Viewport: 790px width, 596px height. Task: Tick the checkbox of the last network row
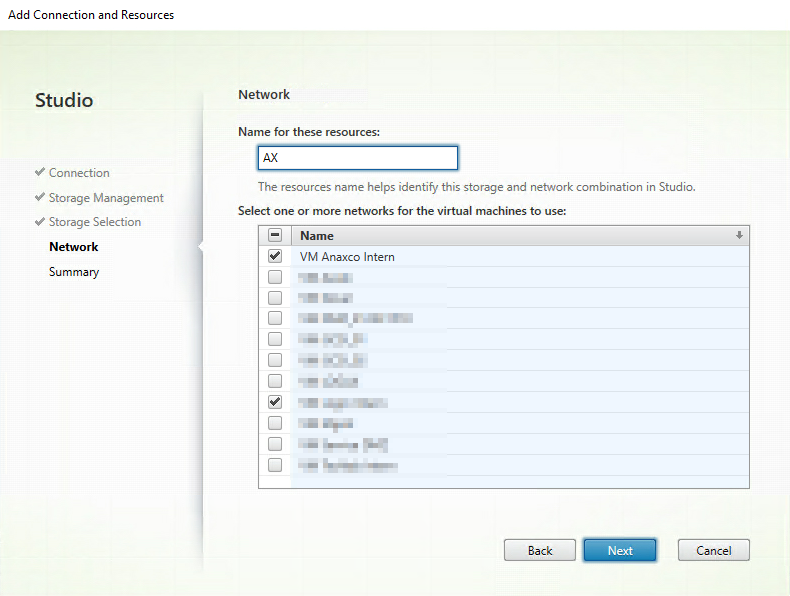(275, 465)
